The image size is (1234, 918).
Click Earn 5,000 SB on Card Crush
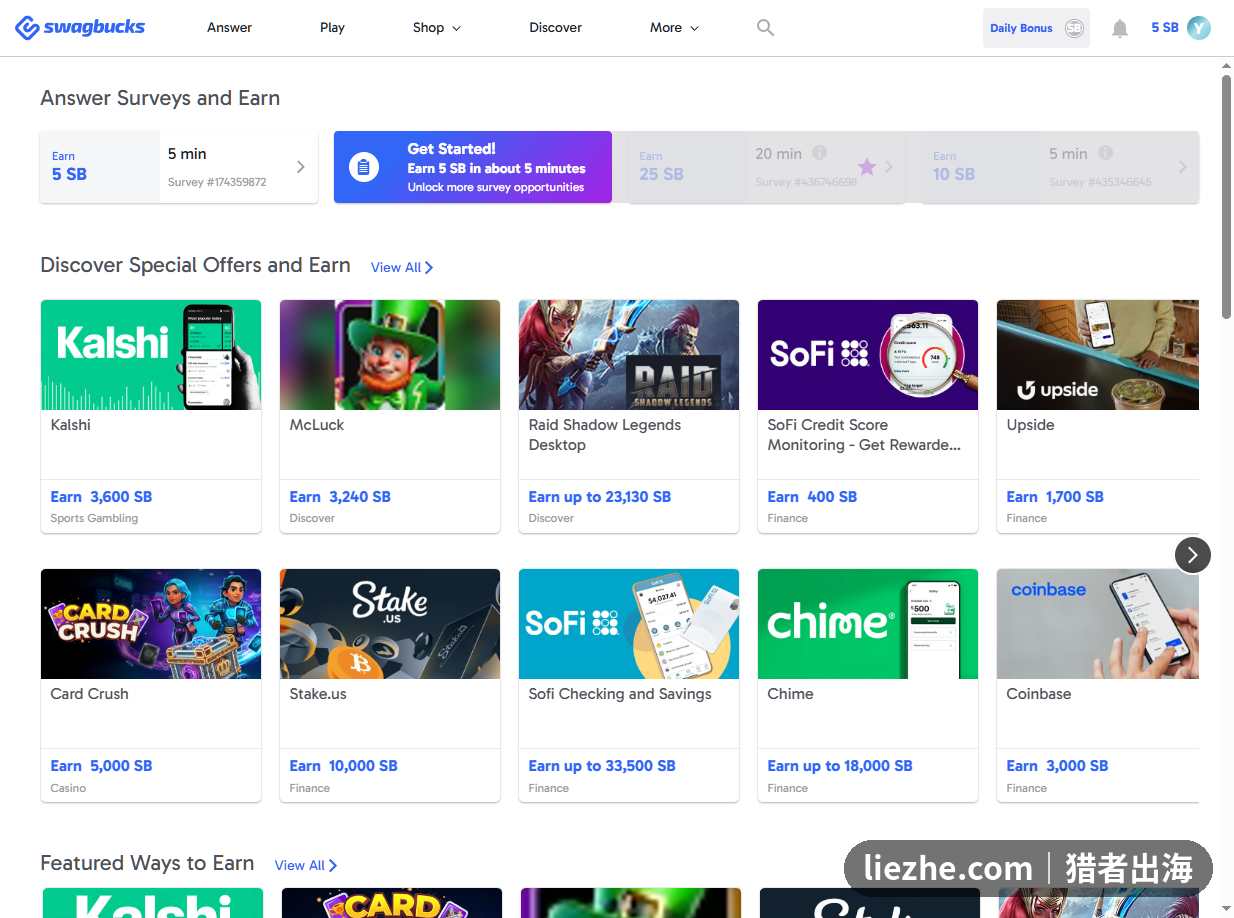coord(101,766)
